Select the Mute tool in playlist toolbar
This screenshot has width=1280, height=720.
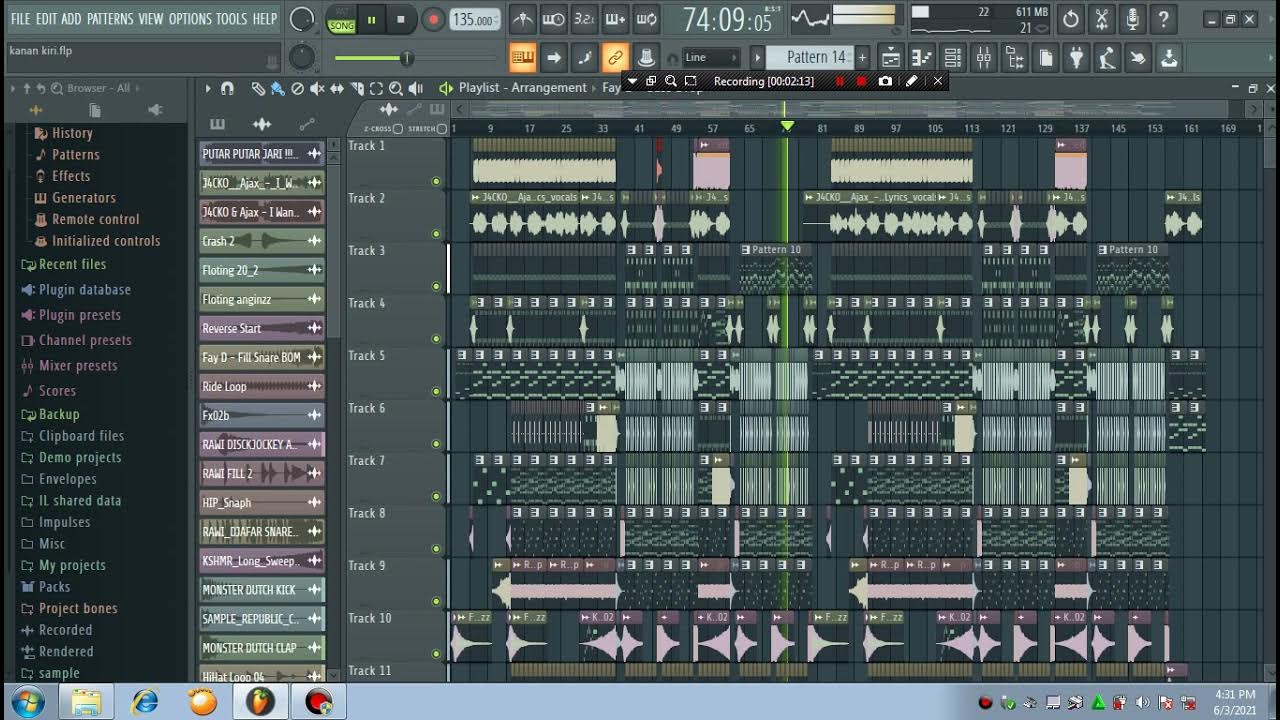point(317,89)
